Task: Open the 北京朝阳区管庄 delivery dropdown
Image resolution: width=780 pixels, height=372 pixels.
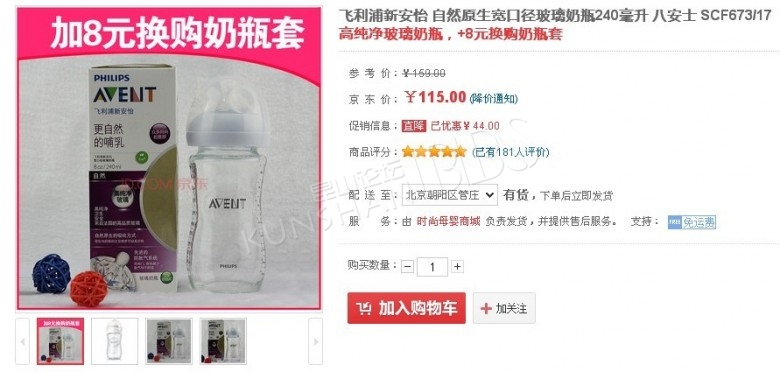Action: tap(450, 195)
